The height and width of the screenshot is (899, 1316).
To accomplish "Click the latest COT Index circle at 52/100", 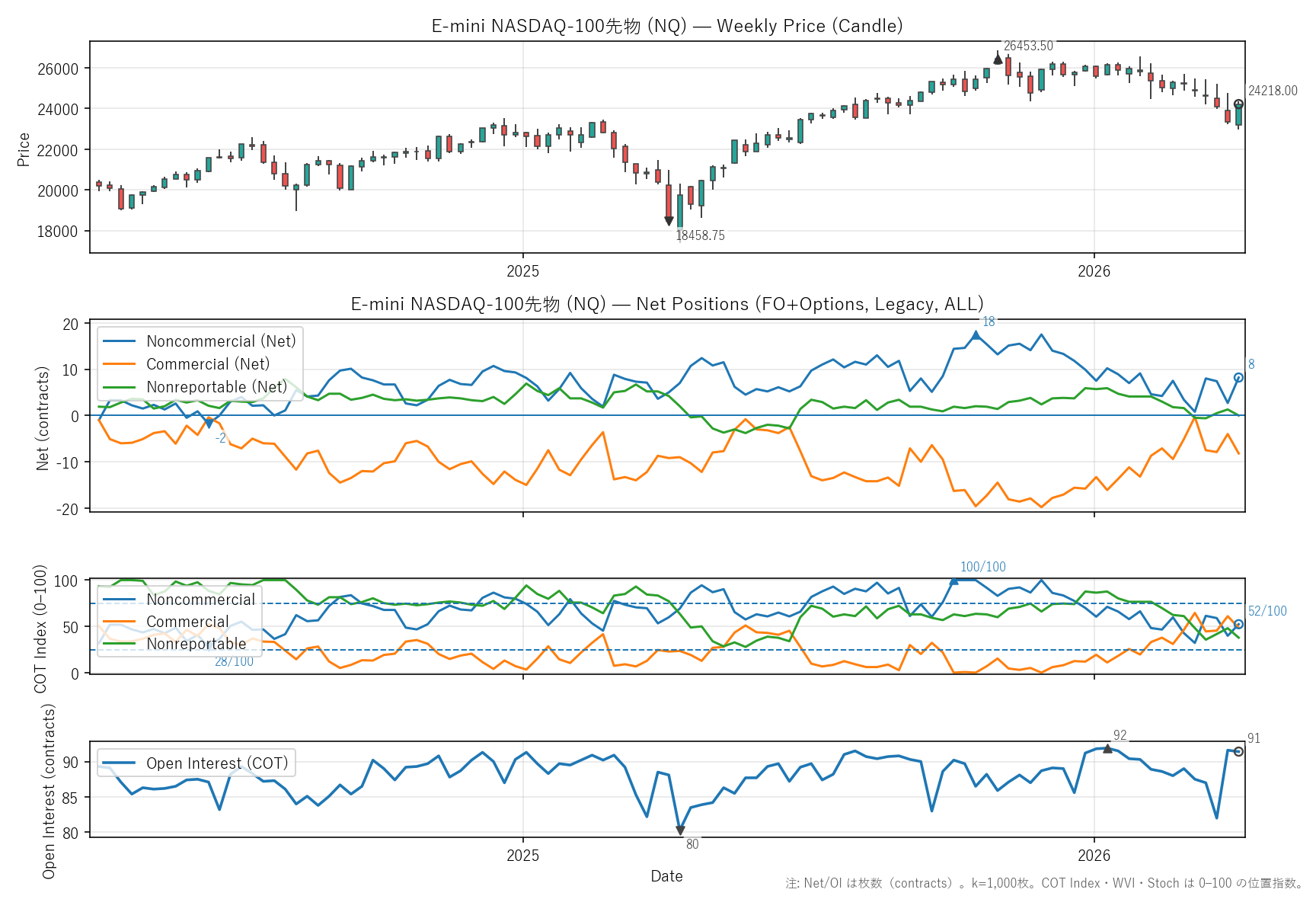I will click(1238, 624).
